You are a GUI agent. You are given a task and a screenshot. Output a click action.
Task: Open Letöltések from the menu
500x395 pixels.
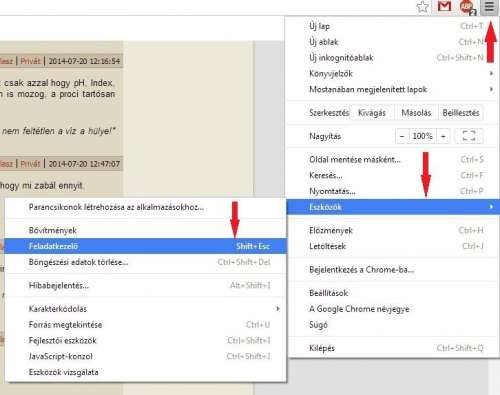(x=393, y=246)
